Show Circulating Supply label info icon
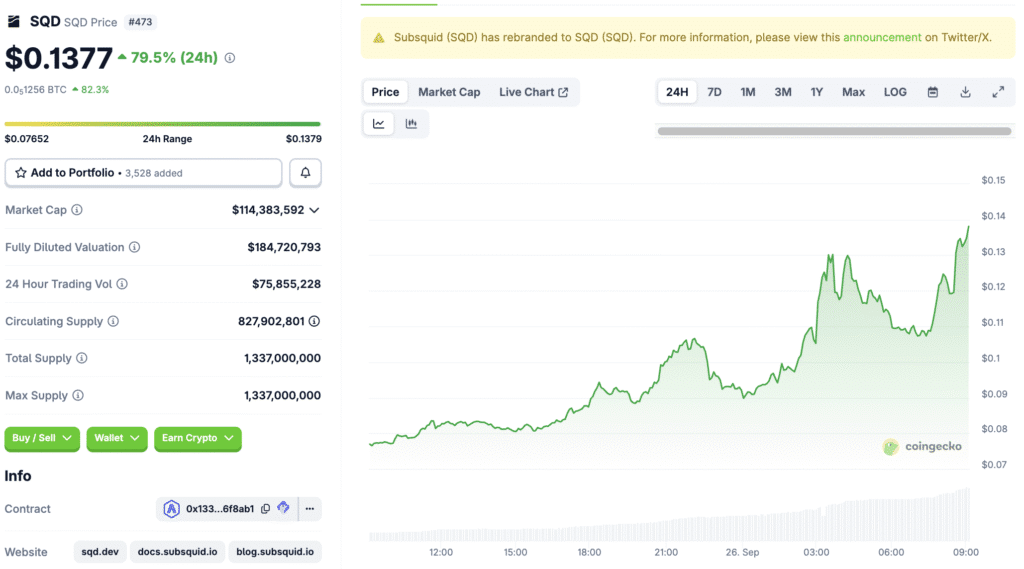 [x=113, y=321]
